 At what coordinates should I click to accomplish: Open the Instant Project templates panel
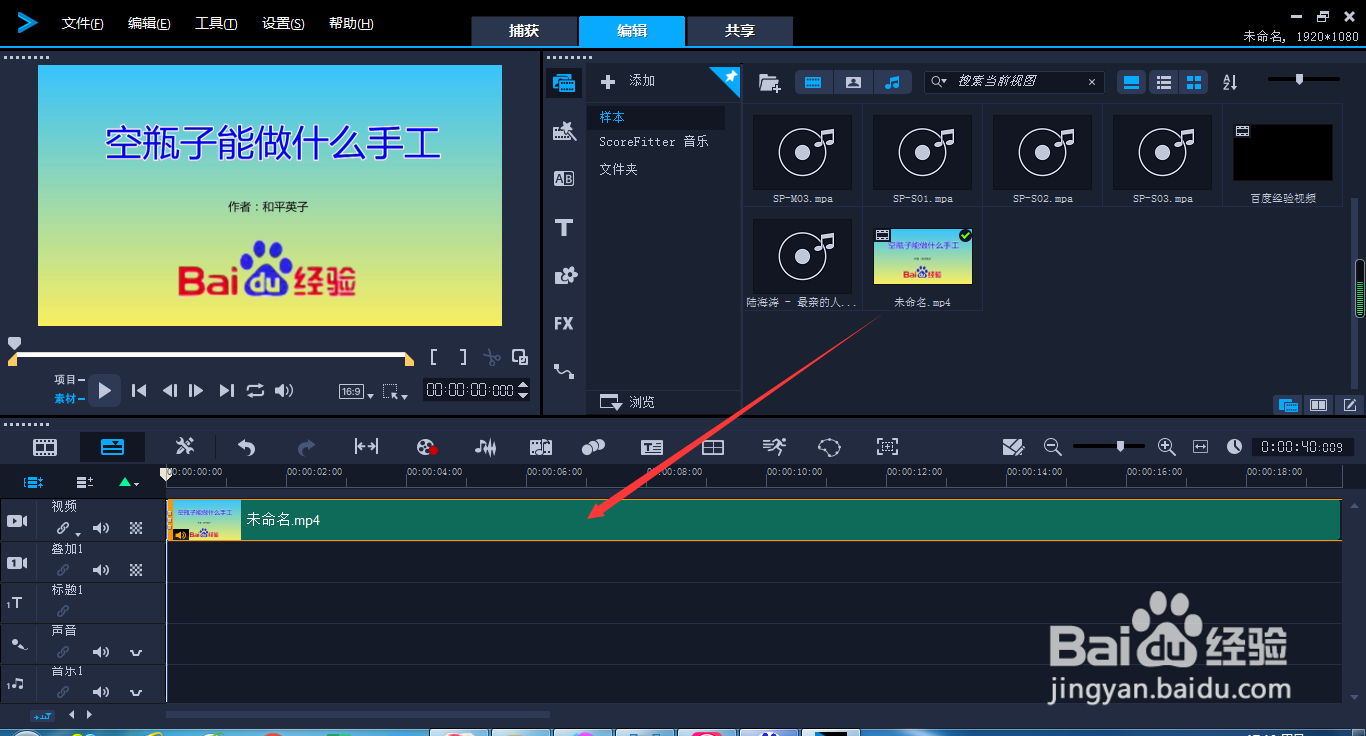[564, 130]
